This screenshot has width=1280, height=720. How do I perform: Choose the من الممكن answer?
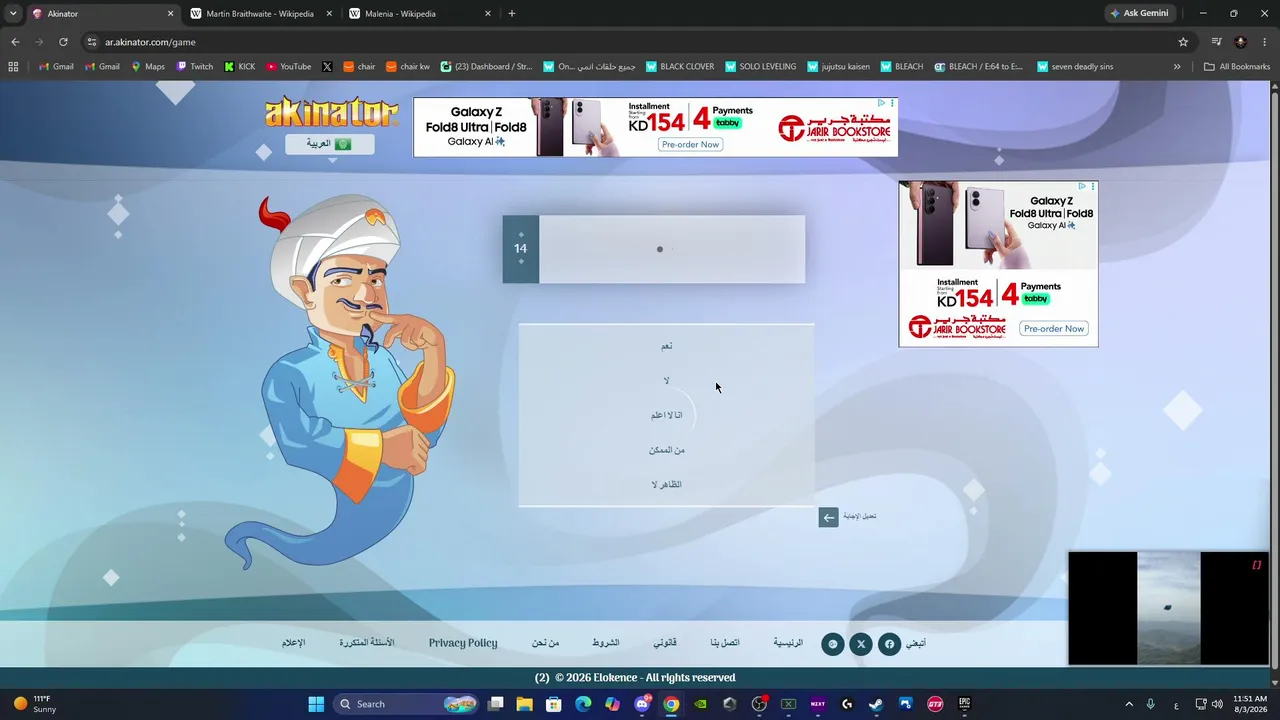(666, 450)
